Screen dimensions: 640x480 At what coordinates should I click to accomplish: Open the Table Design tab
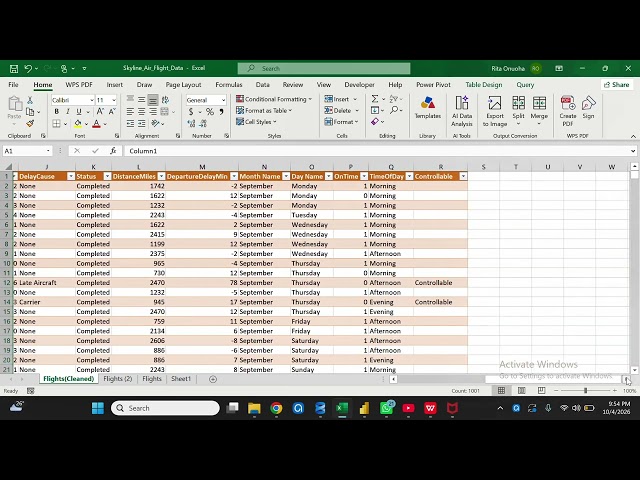[484, 85]
